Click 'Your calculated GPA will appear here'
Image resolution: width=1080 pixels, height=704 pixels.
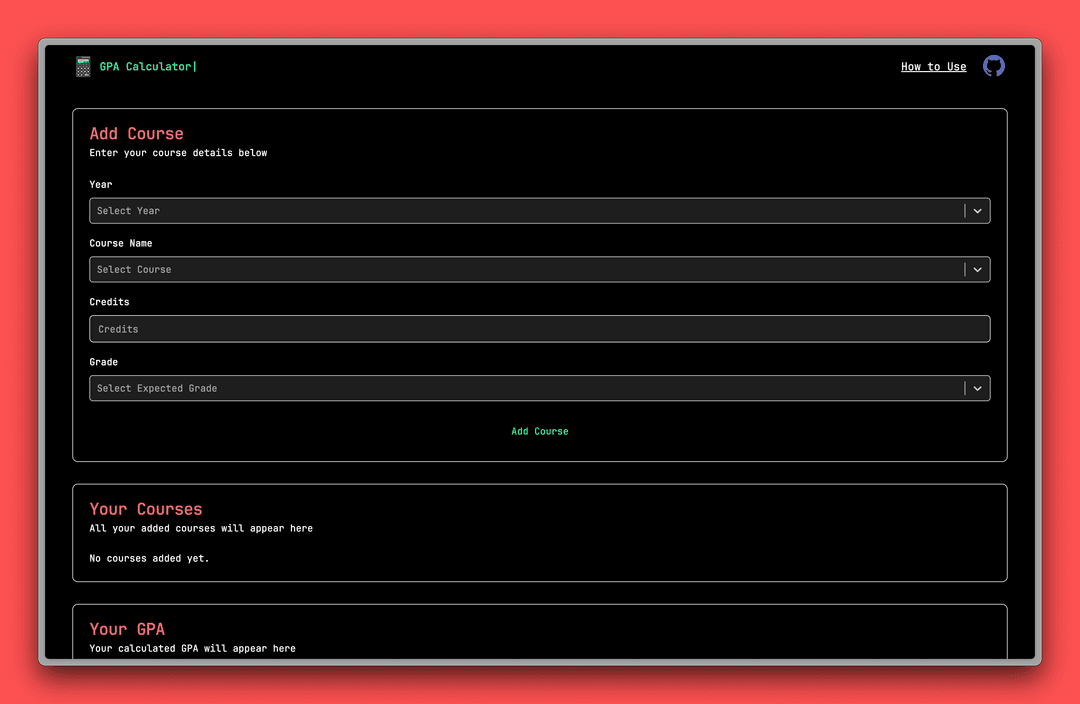click(x=192, y=648)
